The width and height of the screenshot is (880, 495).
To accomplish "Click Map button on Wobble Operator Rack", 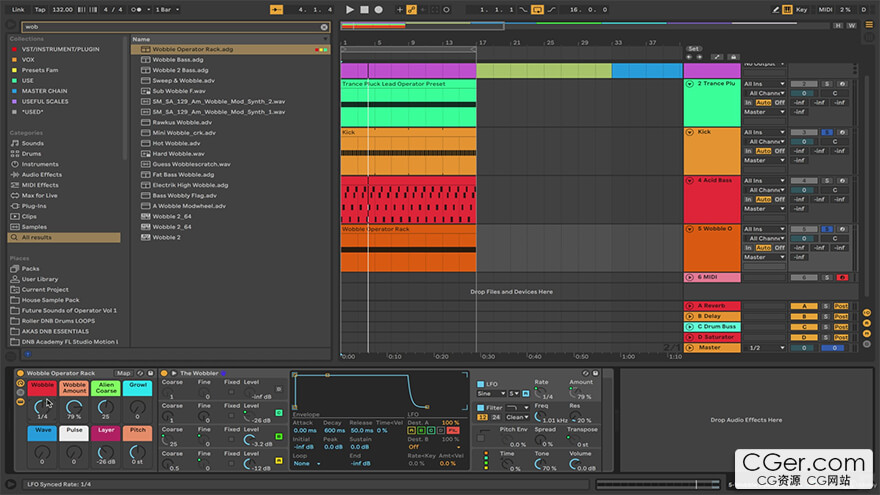I will 123,373.
